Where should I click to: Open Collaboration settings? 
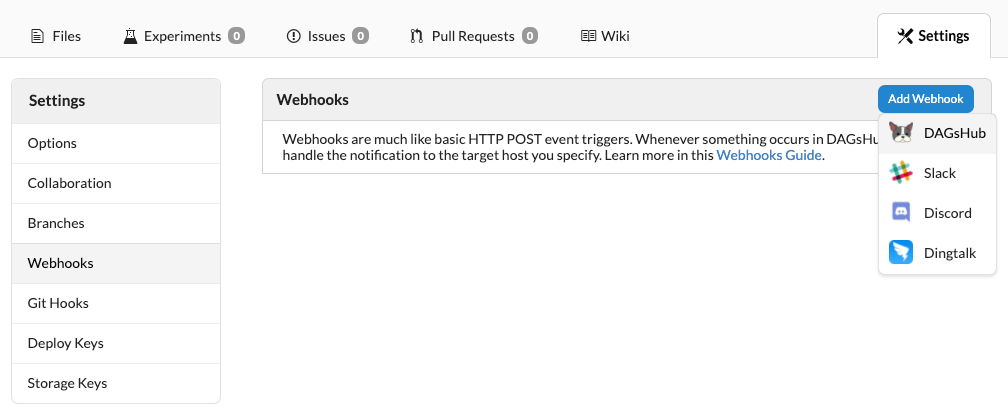[x=69, y=183]
